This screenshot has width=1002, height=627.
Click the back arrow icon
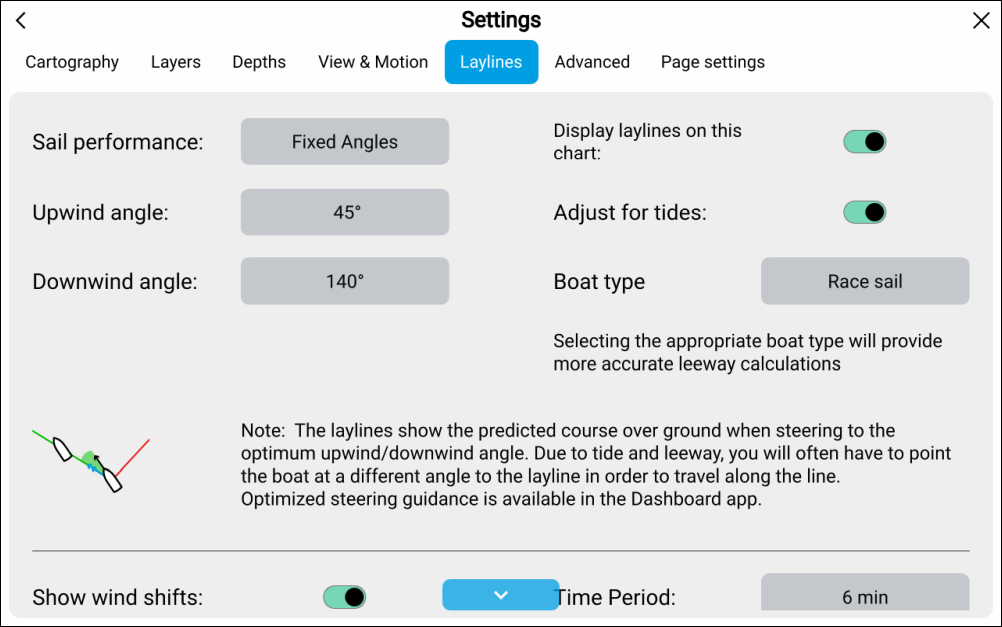tap(21, 21)
